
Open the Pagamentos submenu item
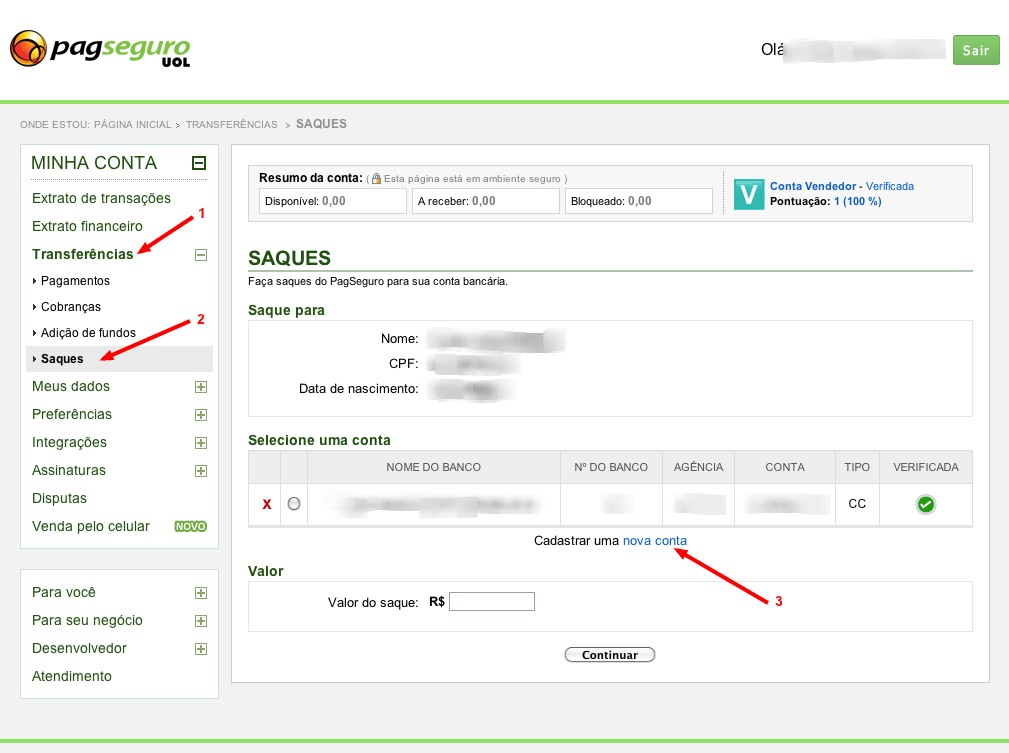tap(75, 281)
